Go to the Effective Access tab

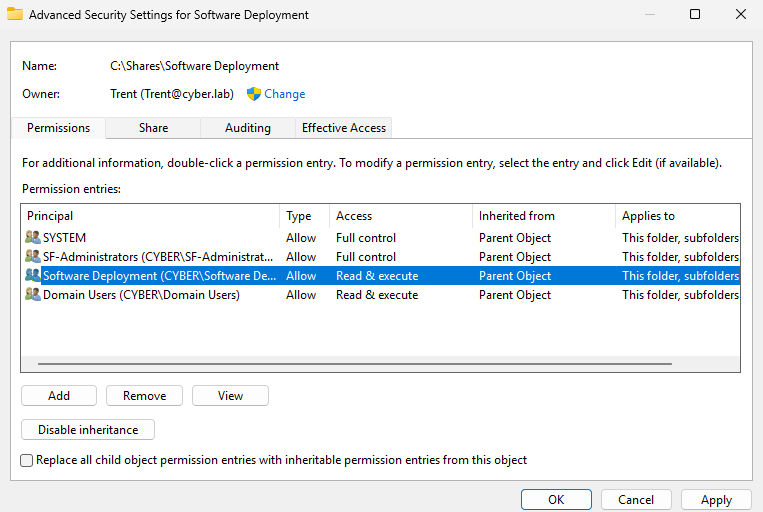pyautogui.click(x=344, y=128)
